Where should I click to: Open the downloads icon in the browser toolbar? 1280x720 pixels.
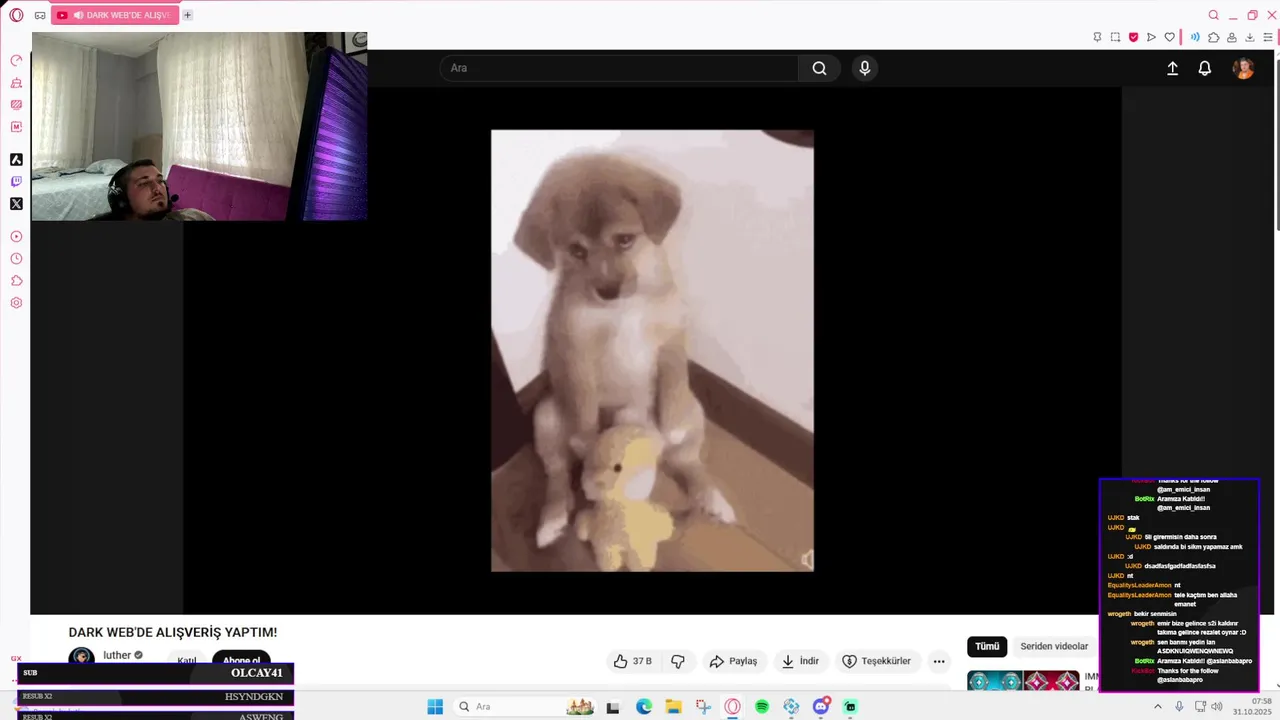coord(1249,38)
